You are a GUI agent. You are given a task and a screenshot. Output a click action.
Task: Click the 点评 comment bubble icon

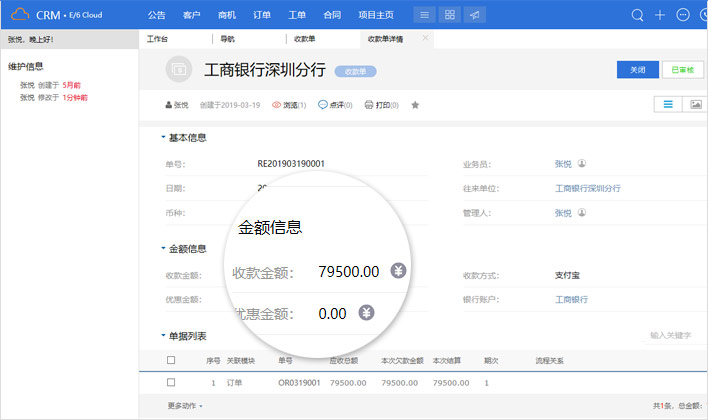(322, 105)
